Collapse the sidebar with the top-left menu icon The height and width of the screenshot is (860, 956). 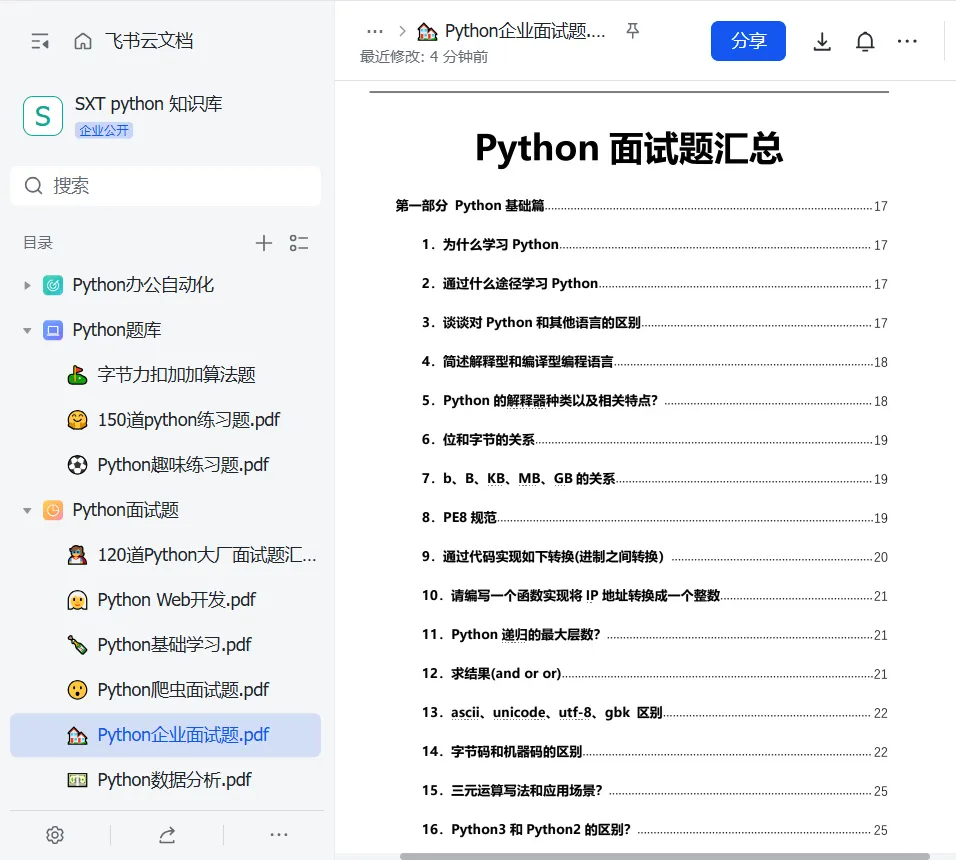point(40,41)
